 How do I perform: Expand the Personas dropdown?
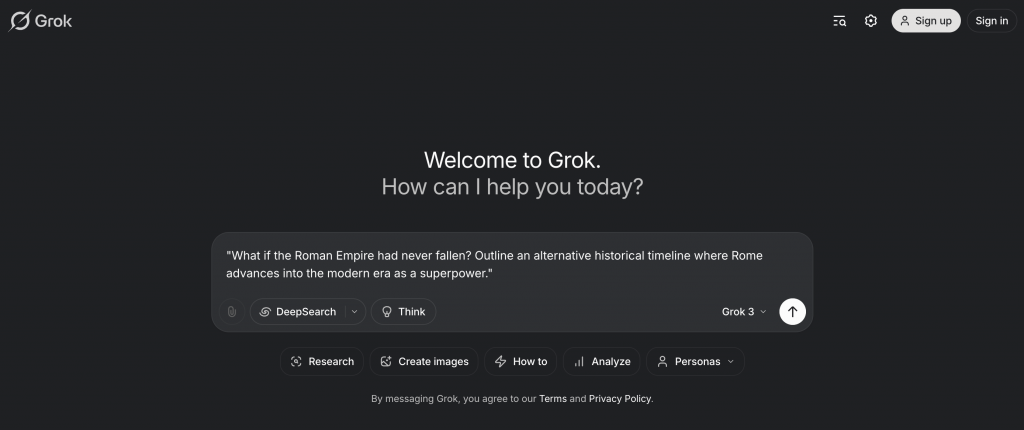click(x=695, y=361)
